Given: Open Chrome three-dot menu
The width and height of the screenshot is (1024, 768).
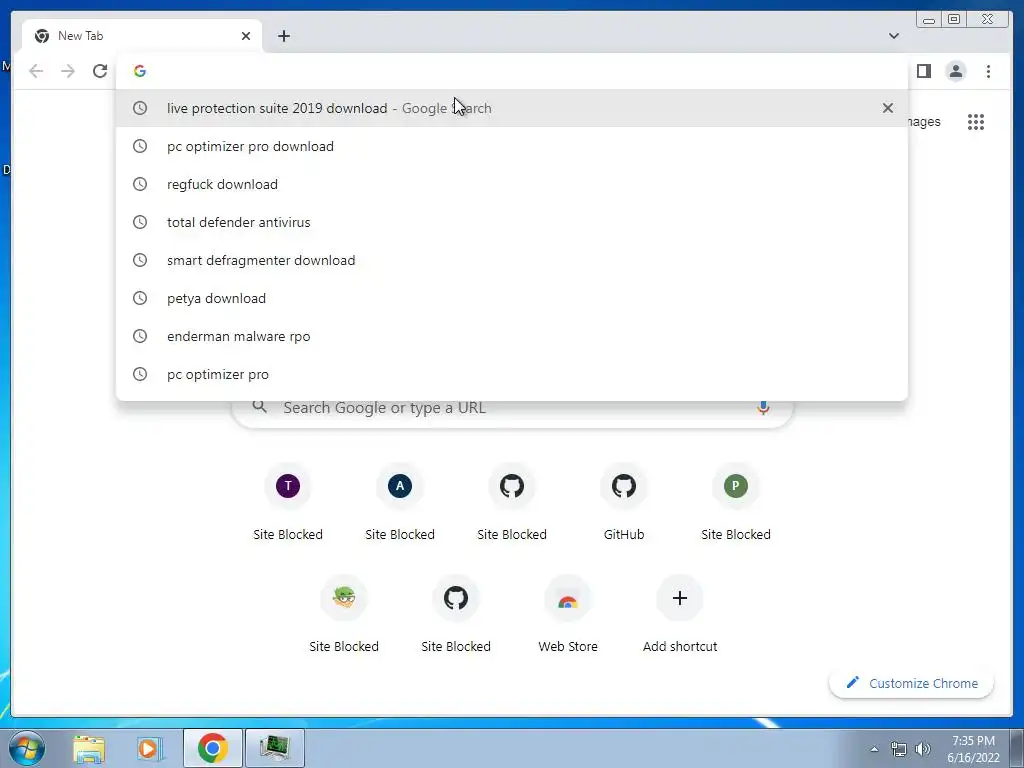Looking at the screenshot, I should coord(988,71).
